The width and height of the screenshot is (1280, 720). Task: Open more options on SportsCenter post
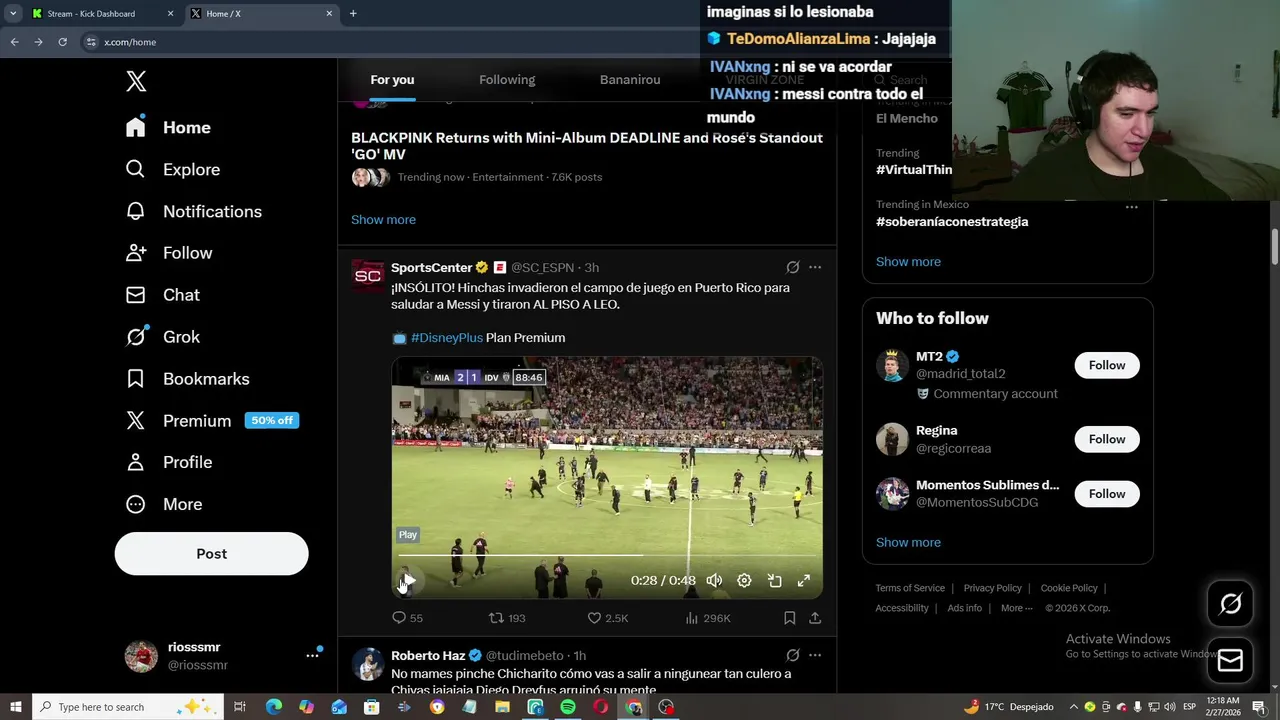point(815,267)
